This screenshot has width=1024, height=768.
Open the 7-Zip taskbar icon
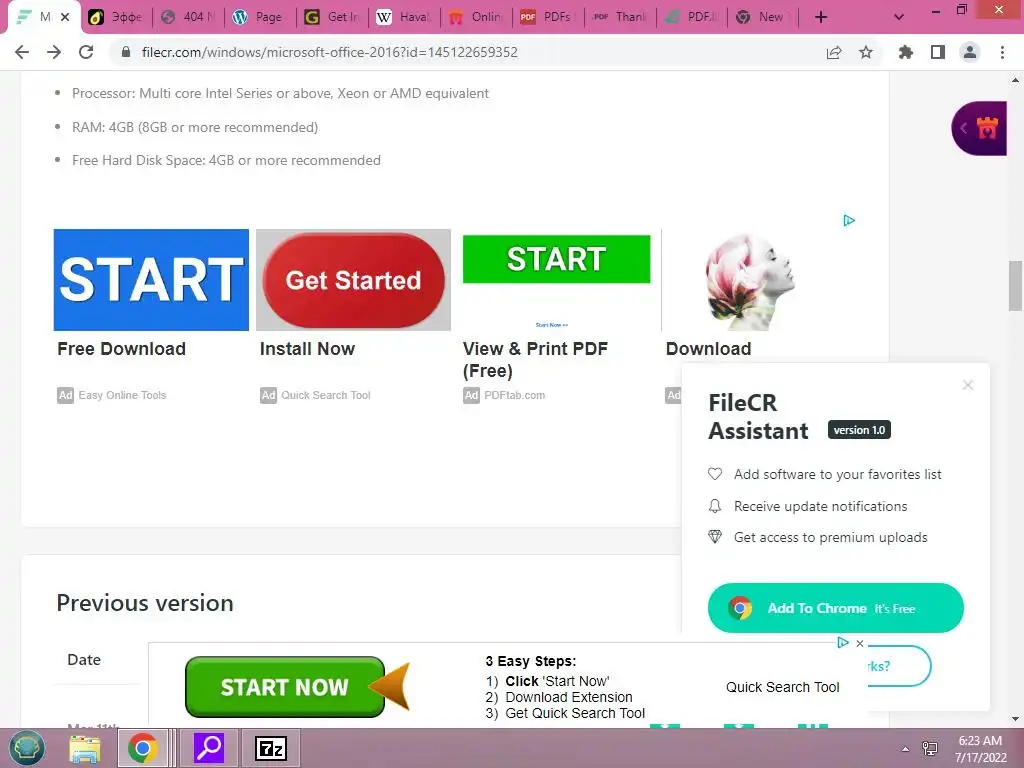[271, 748]
